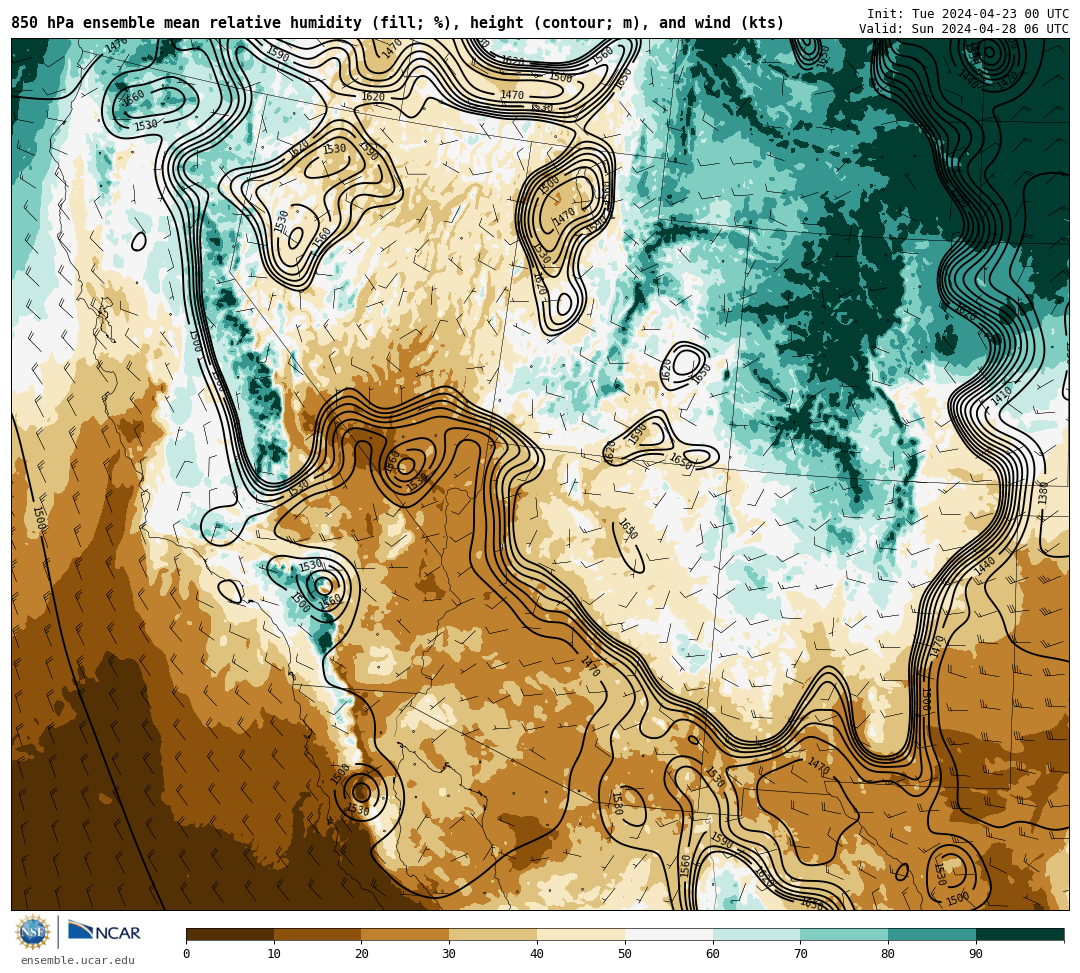Click the 20–30% orange-brown colorbar segment
Image resolution: width=1080 pixels, height=973 pixels.
tap(406, 934)
